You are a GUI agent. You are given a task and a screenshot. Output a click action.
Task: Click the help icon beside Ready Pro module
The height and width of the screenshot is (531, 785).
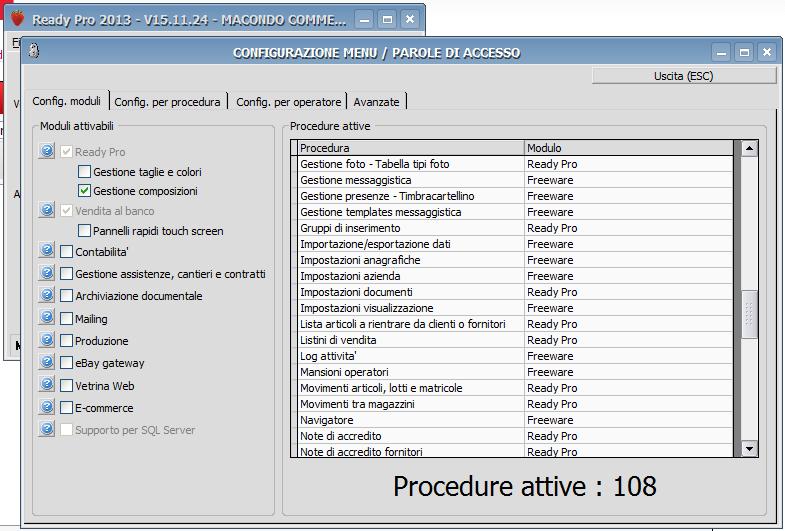47,151
